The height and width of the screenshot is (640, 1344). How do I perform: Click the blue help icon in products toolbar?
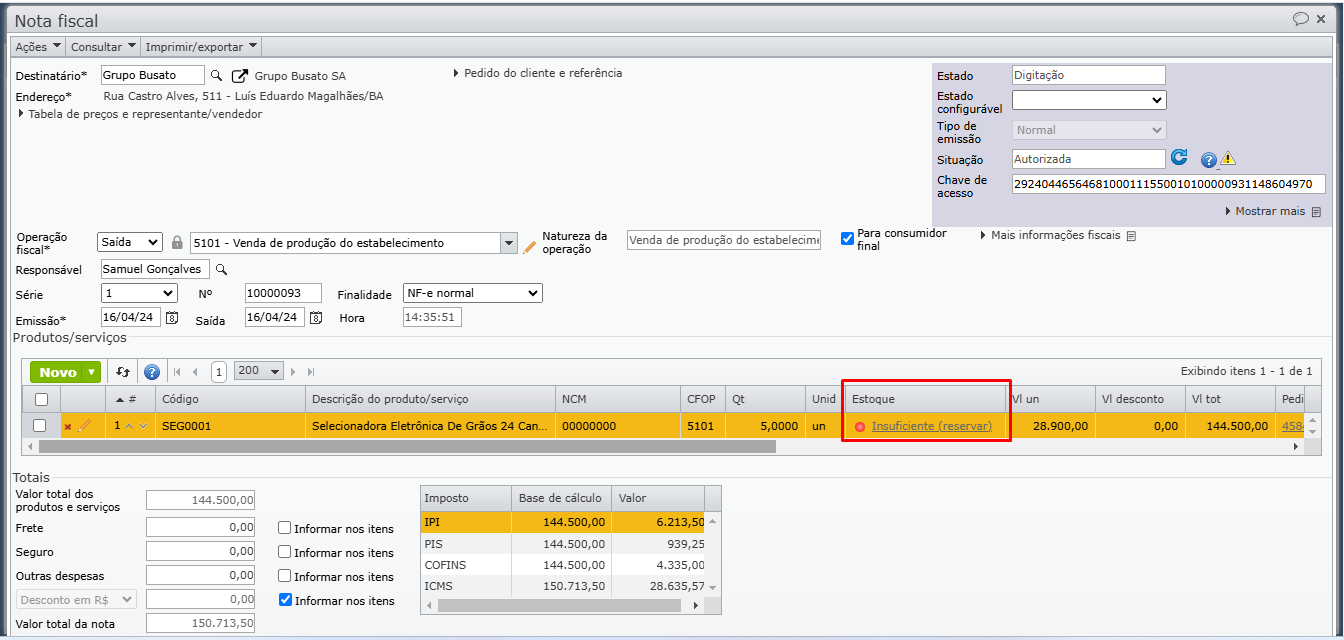pos(152,372)
